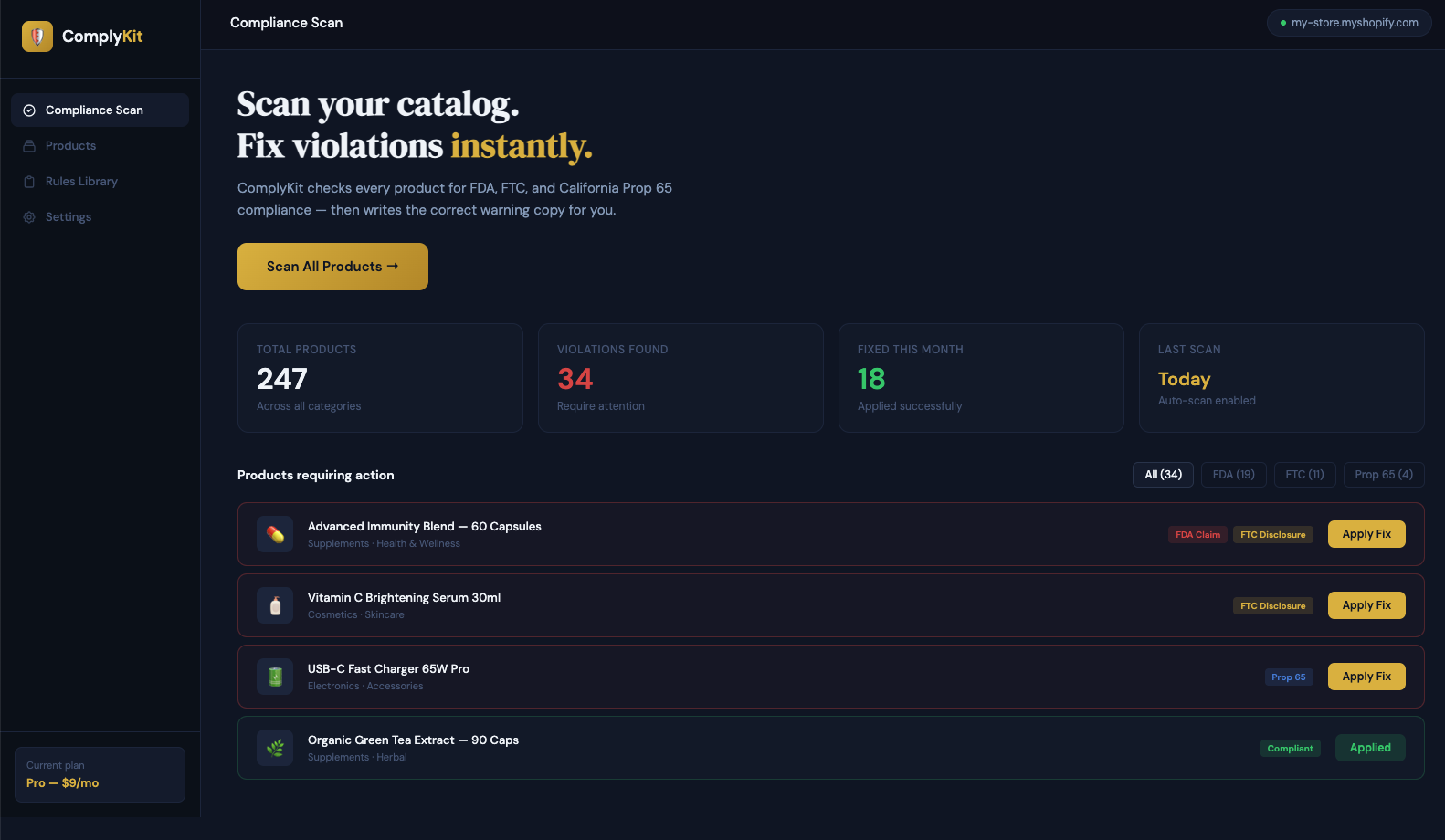Click 'Supplements · Health & Wellness' subtitle
Image resolution: width=1445 pixels, height=840 pixels.
pos(384,544)
